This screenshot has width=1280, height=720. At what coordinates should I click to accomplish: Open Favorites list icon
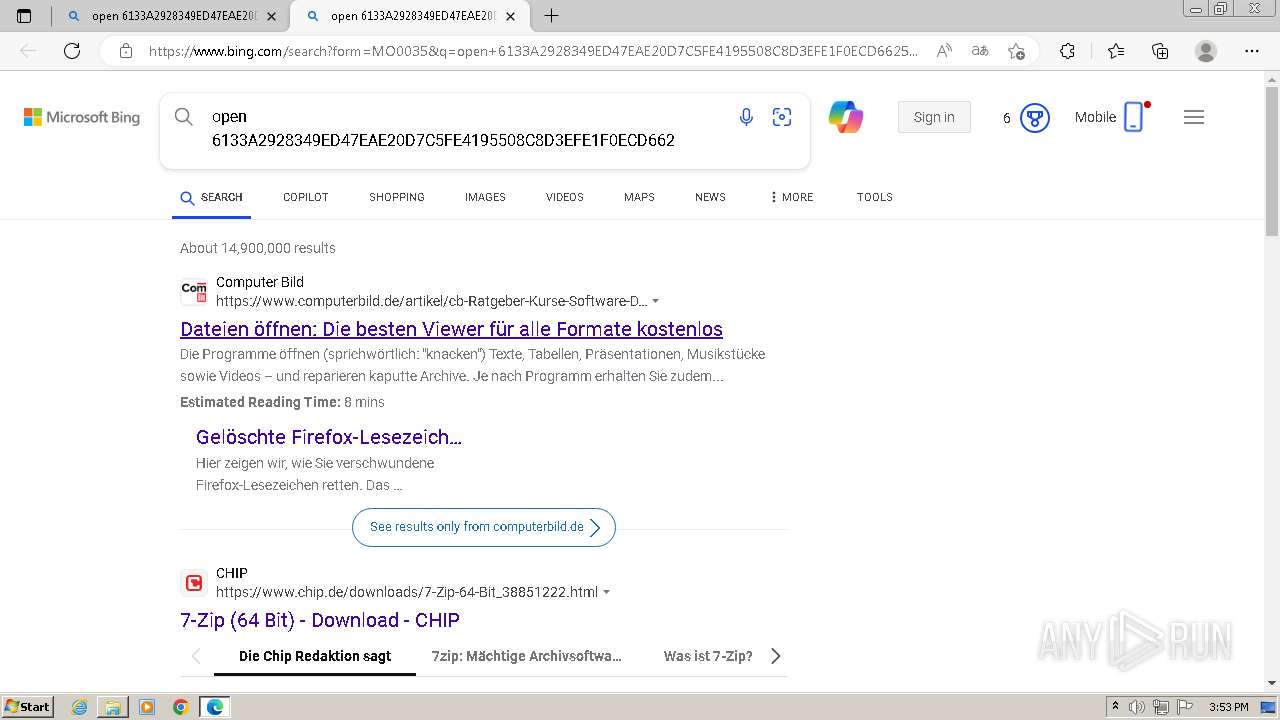click(x=1116, y=51)
